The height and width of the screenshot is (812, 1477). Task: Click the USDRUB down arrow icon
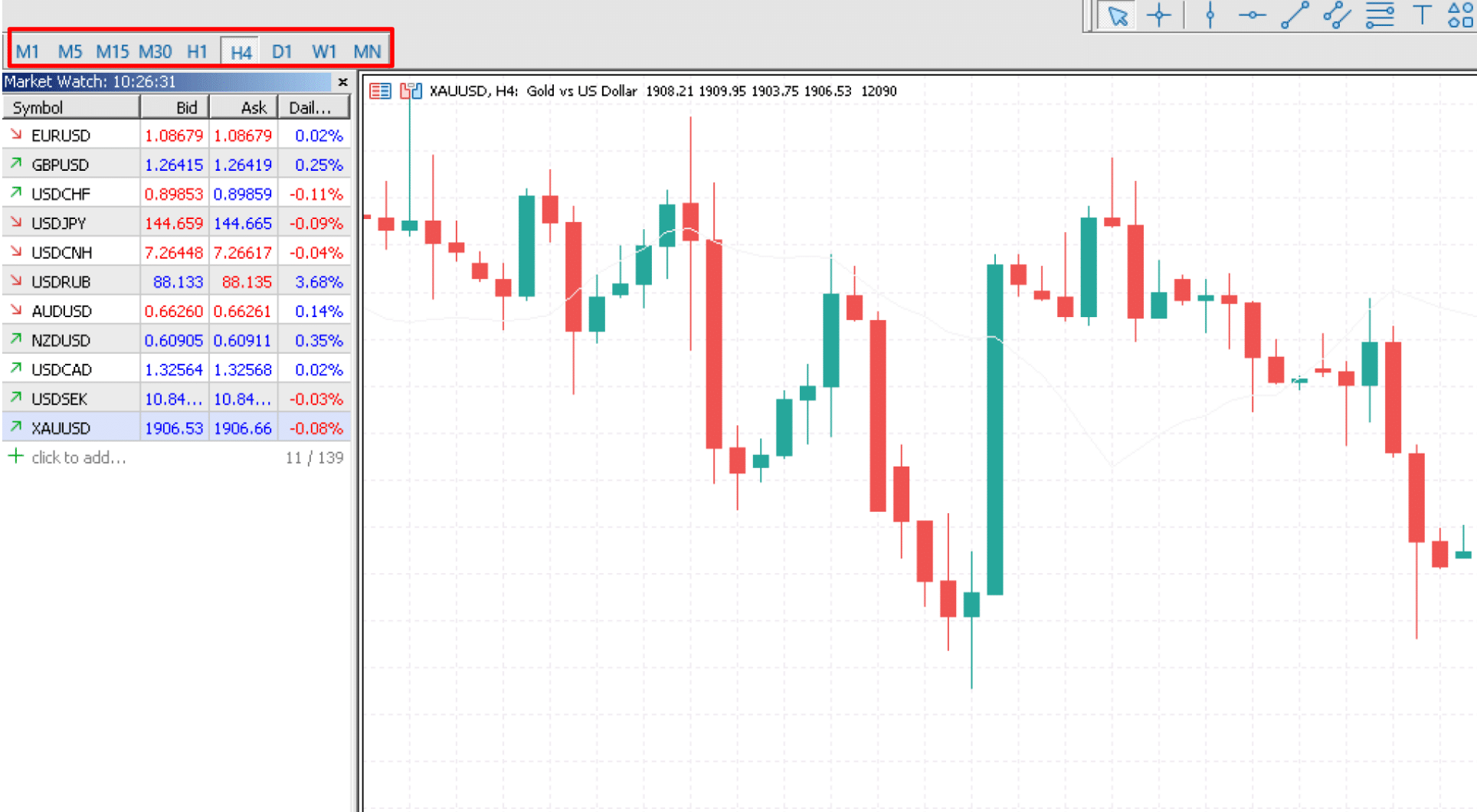point(16,281)
